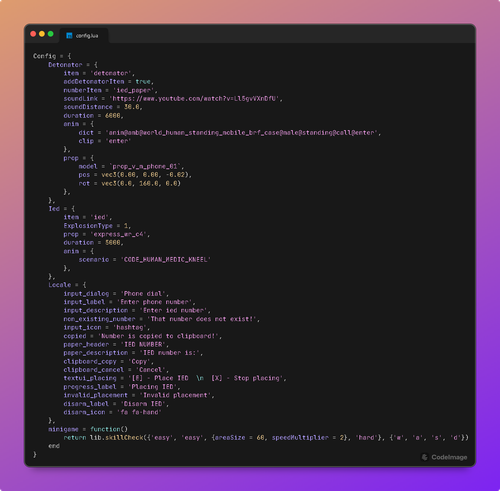Click the 'hard' difficulty string

coord(366,437)
